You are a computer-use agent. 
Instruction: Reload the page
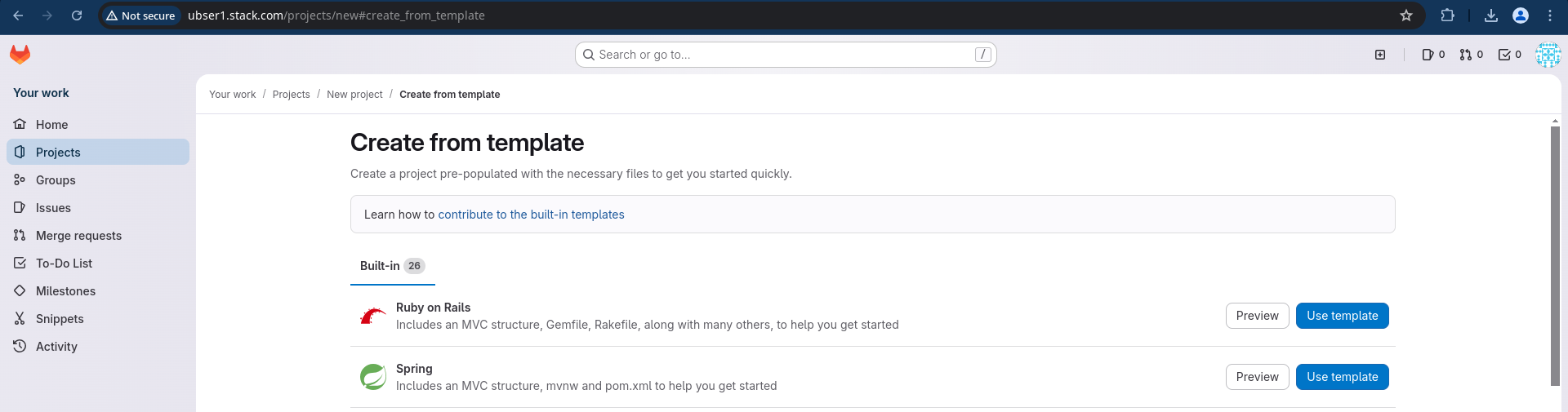[x=77, y=16]
